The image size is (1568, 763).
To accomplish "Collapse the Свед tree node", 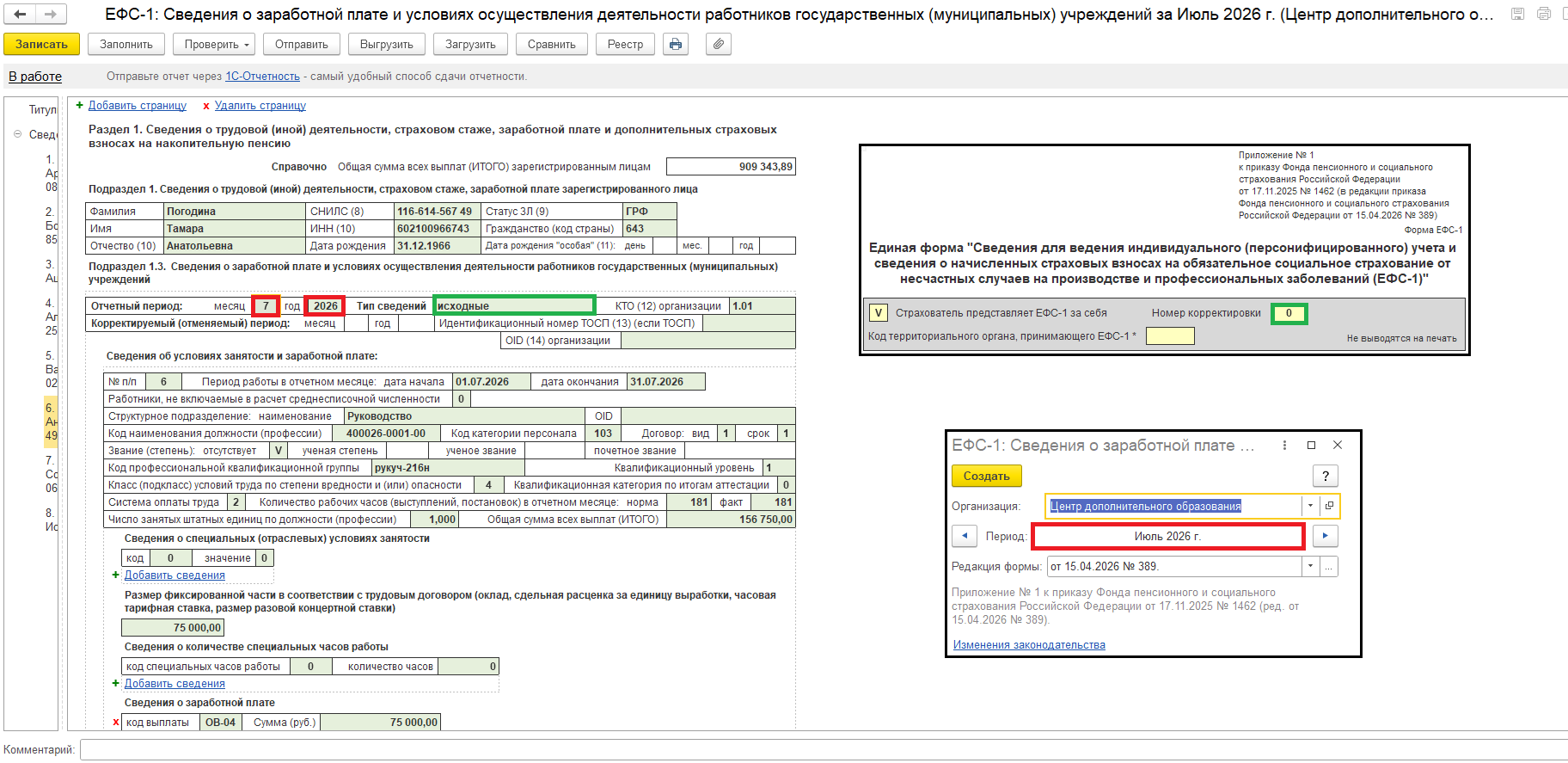I will pyautogui.click(x=18, y=134).
